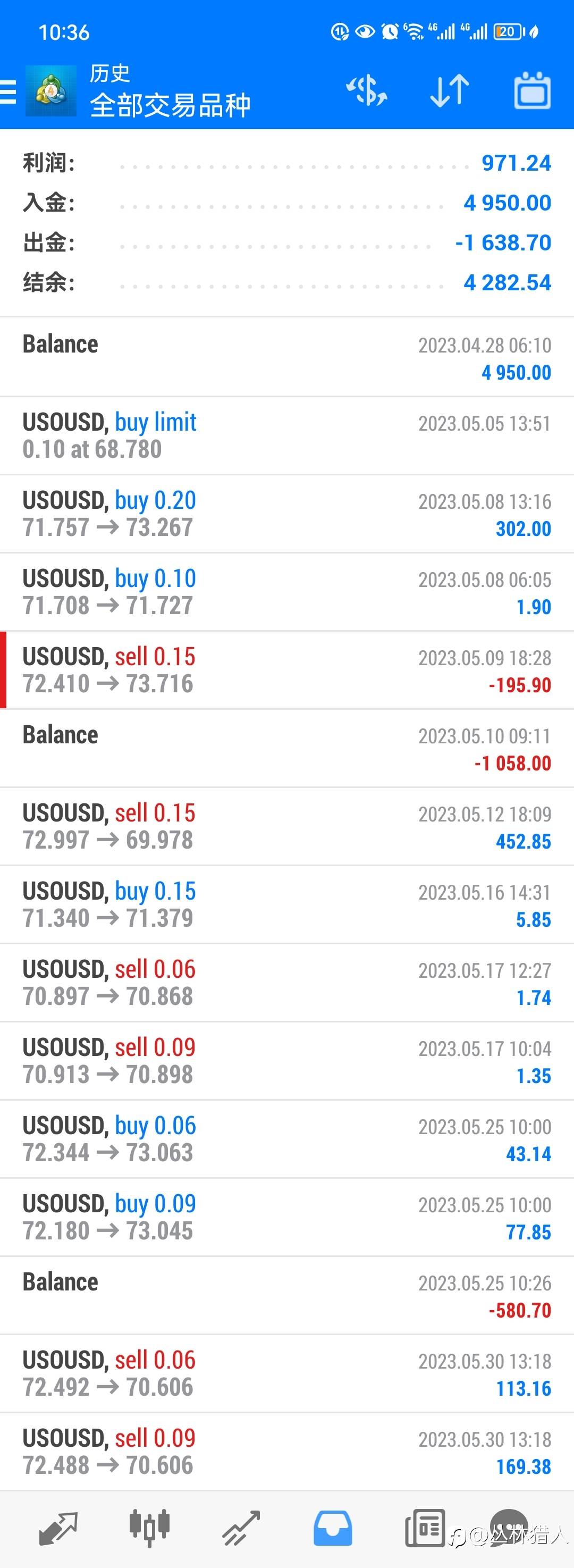
Task: Select the History inbox tab
Action: tap(332, 1529)
